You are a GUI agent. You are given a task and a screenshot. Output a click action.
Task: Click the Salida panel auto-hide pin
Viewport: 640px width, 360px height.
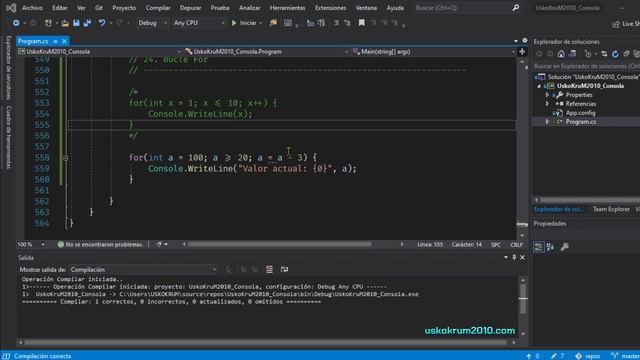(x=514, y=258)
